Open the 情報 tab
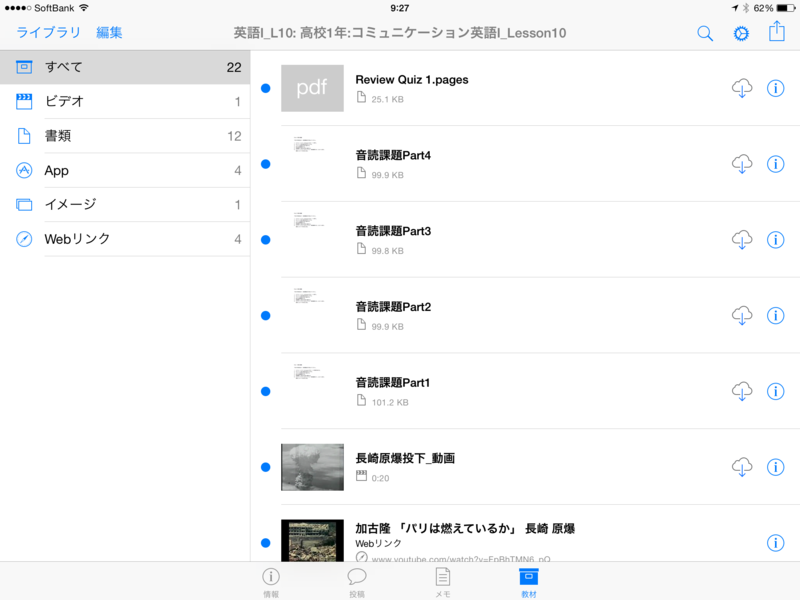 [x=271, y=583]
